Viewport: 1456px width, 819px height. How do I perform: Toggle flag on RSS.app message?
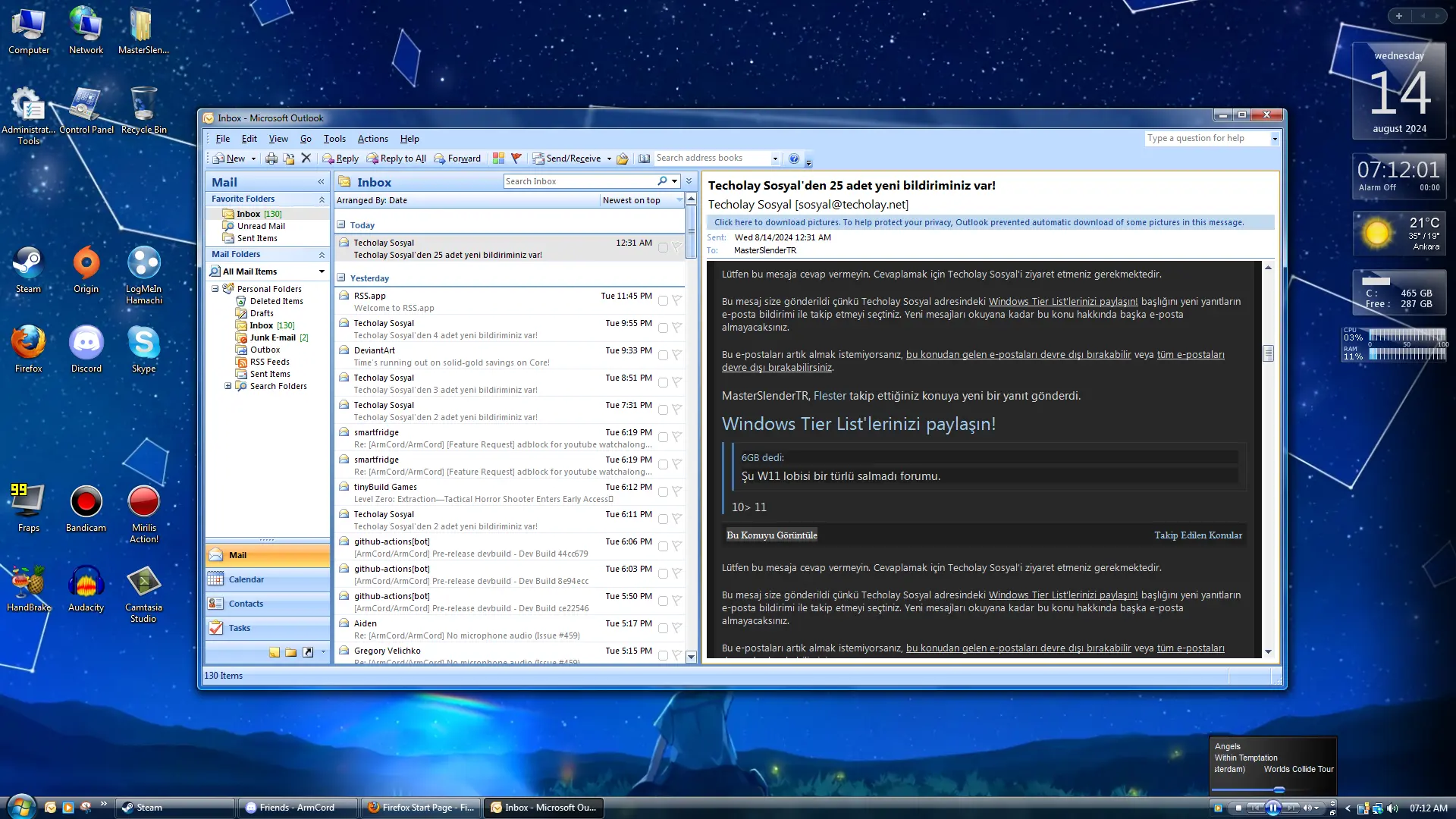tap(676, 300)
